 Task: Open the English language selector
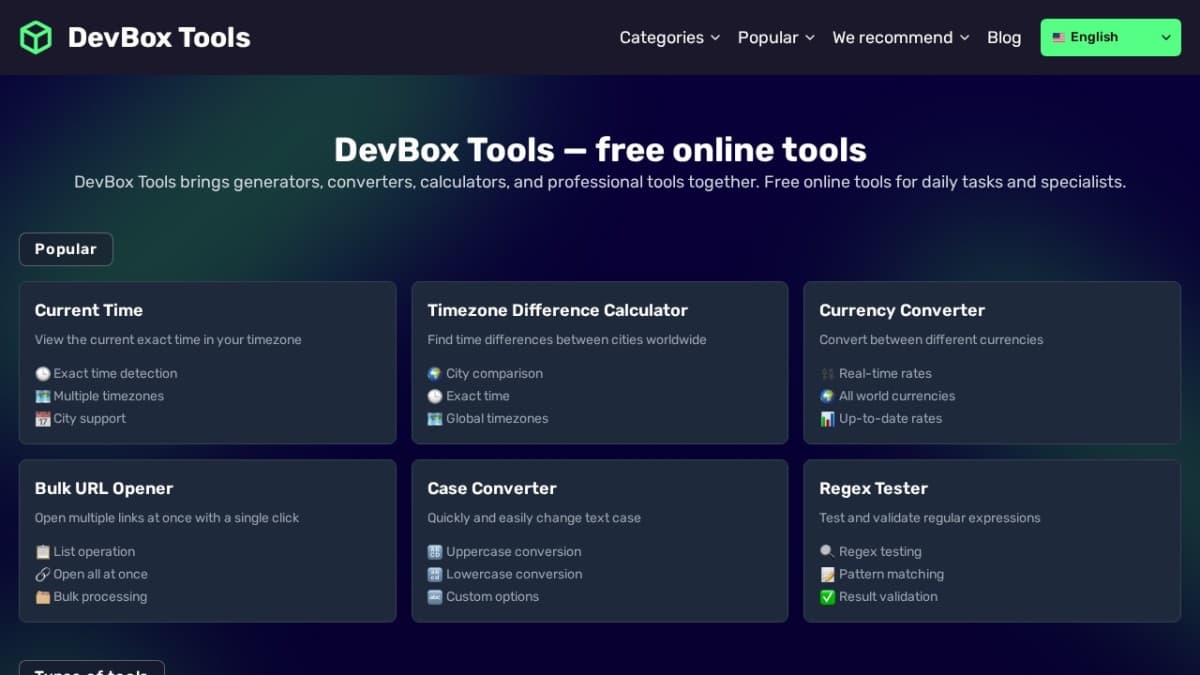click(x=1110, y=36)
